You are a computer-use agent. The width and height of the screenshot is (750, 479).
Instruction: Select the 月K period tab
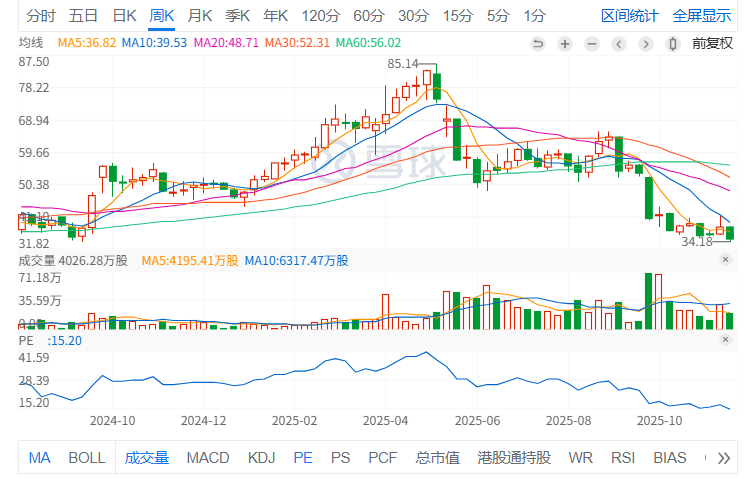[200, 16]
